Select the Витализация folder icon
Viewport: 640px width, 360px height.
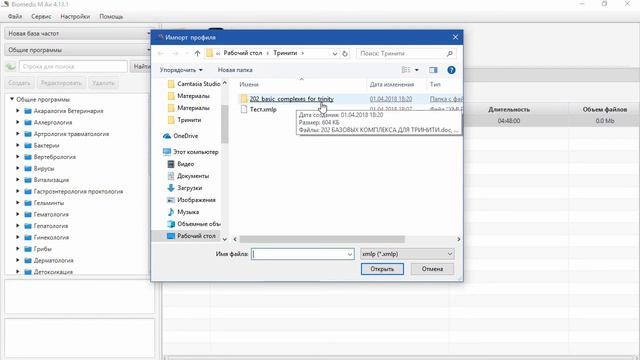(x=28, y=180)
